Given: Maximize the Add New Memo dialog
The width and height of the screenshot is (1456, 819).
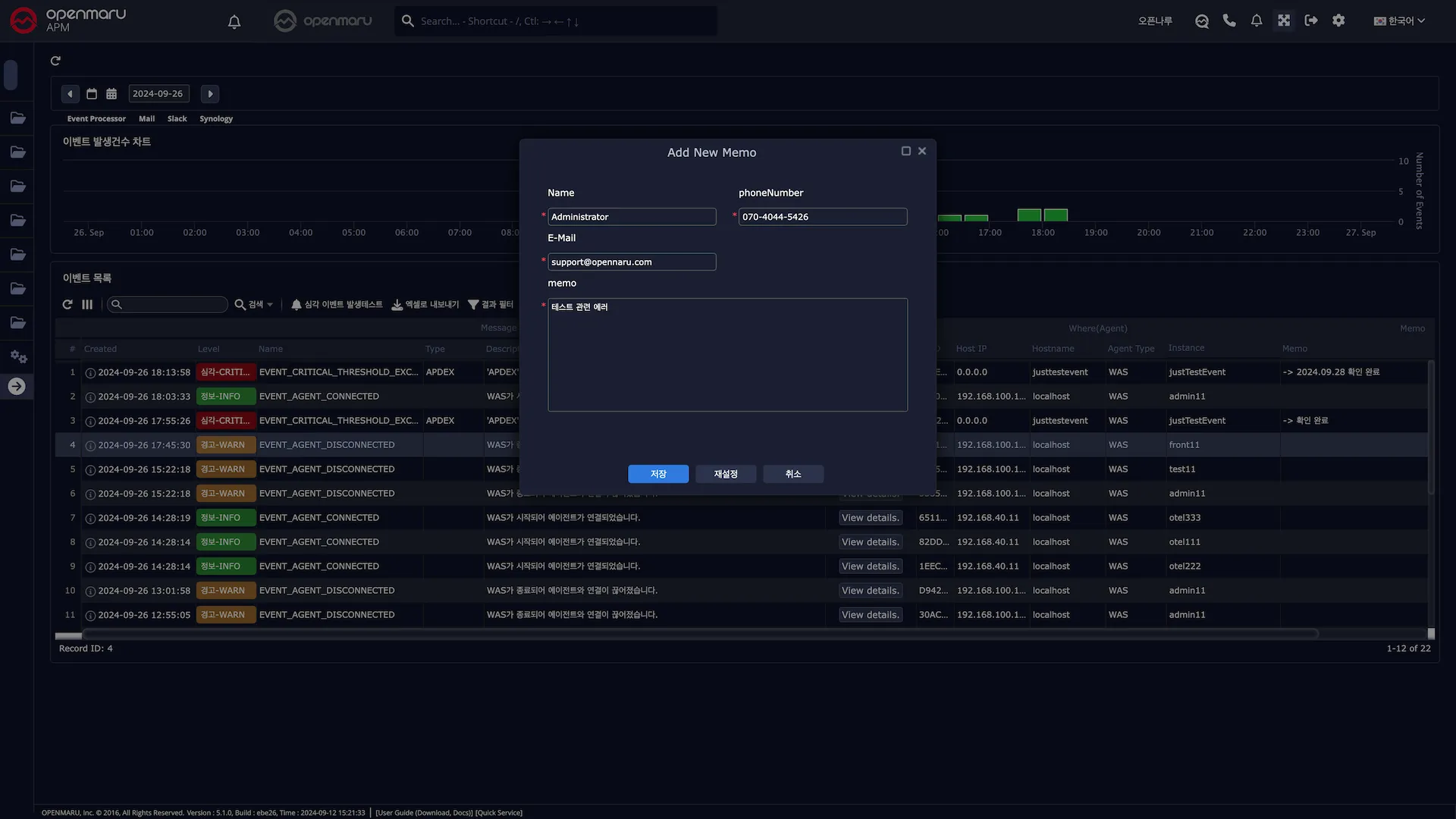Looking at the screenshot, I should (905, 152).
